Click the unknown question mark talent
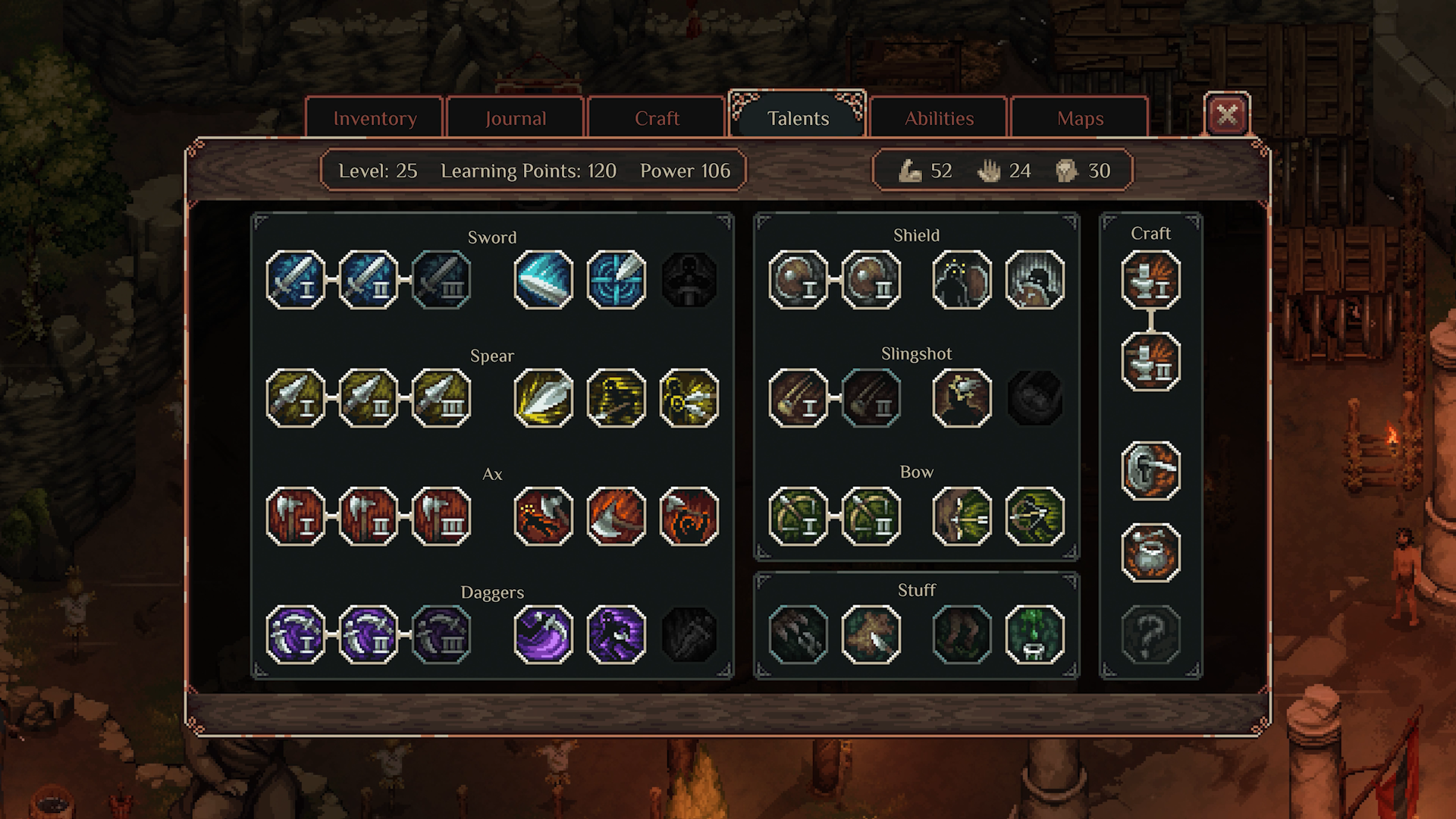The height and width of the screenshot is (819, 1456). point(1151,635)
